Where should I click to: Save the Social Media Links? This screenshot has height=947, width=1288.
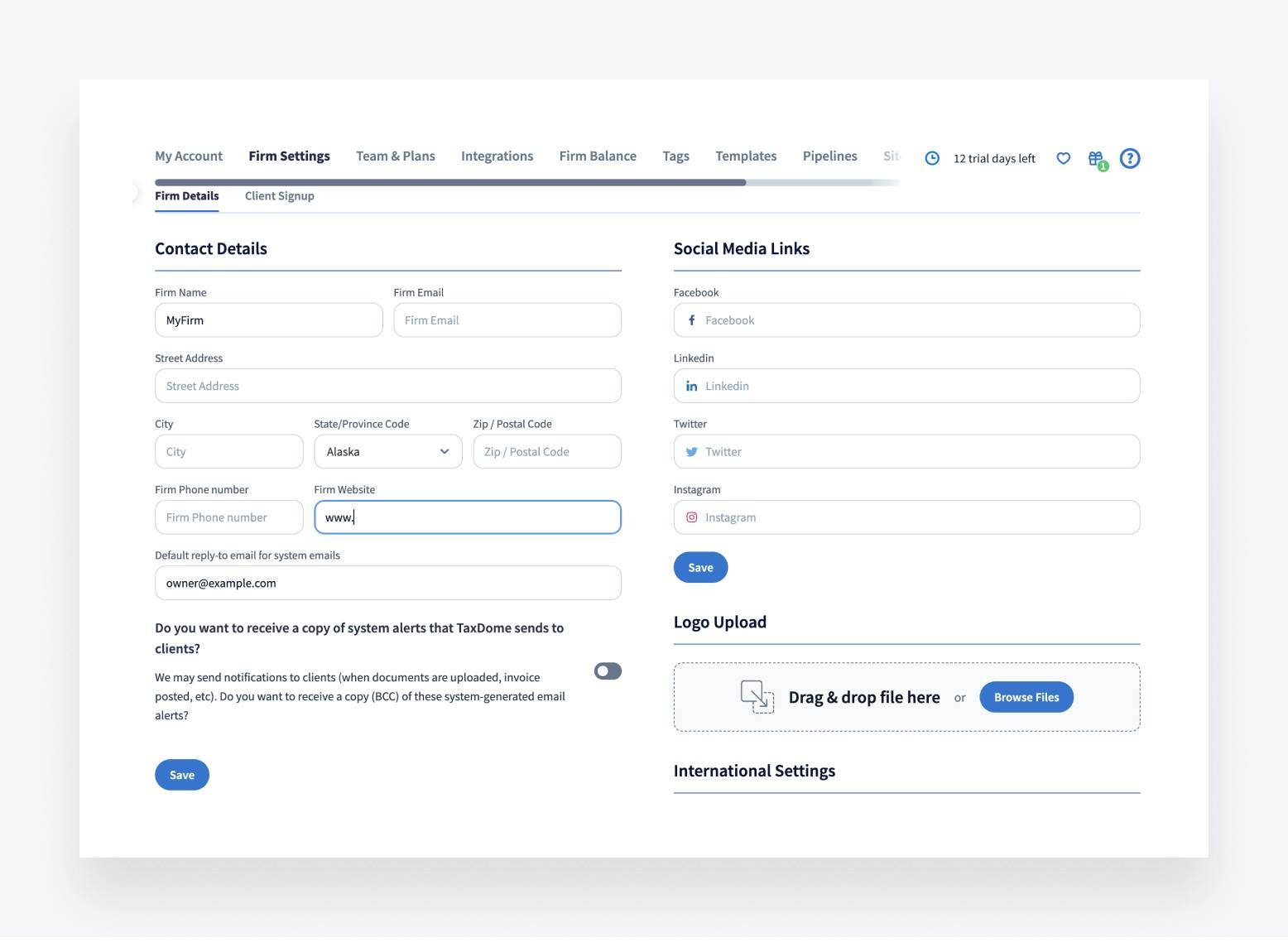point(700,568)
